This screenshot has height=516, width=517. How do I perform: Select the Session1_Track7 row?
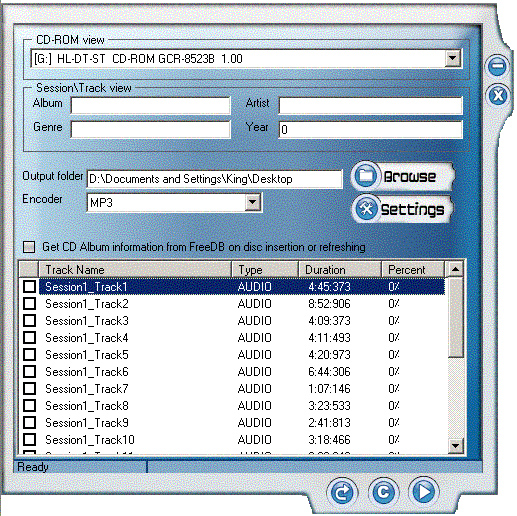(x=242, y=389)
